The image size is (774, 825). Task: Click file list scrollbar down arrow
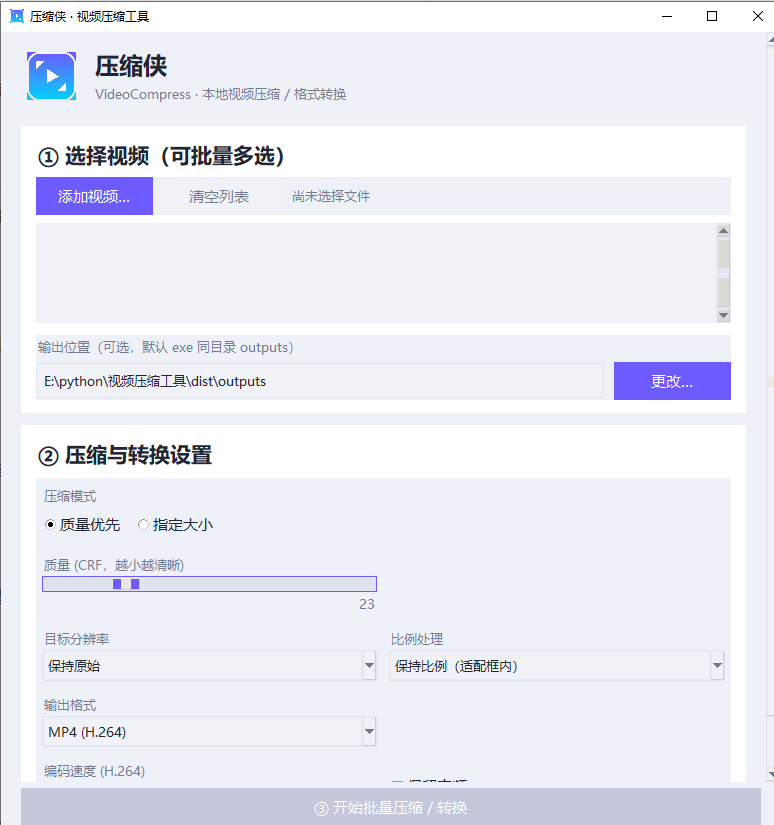[723, 315]
